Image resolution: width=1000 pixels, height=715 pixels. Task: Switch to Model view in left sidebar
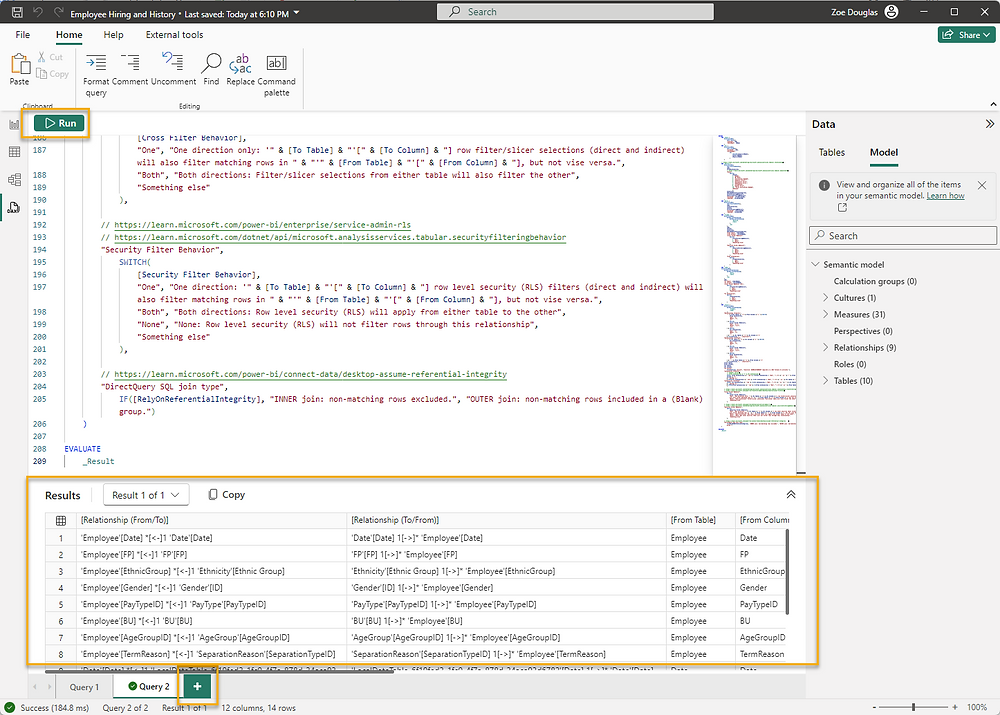coord(14,180)
